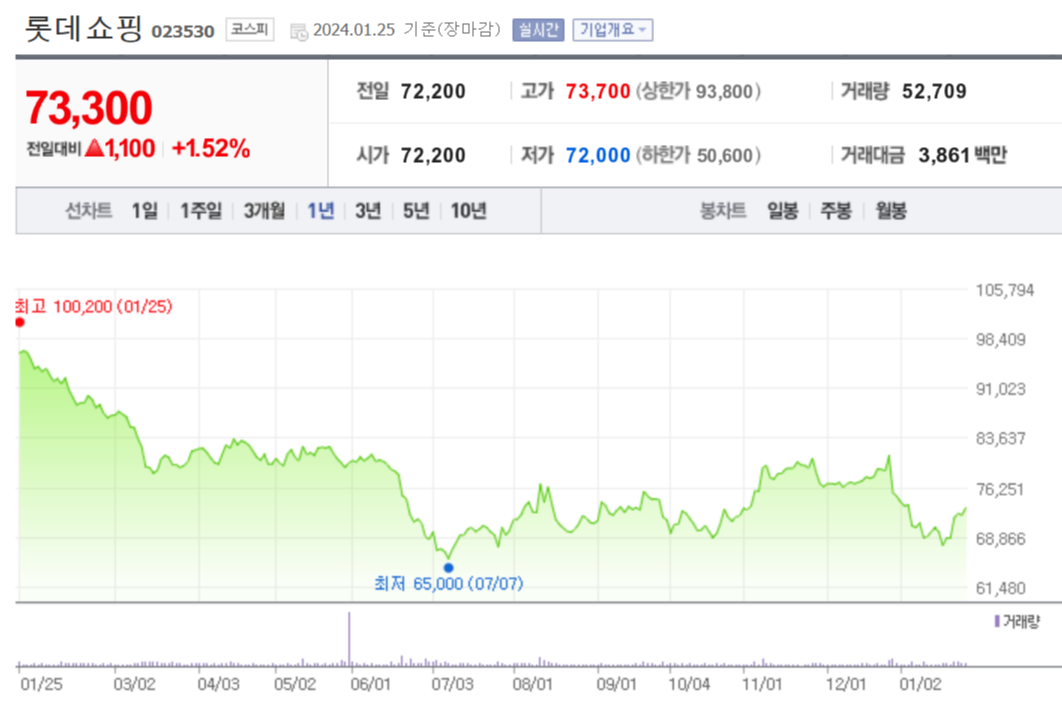1062x723 pixels.
Task: Click the 시가 value 72,200
Action: (x=433, y=156)
